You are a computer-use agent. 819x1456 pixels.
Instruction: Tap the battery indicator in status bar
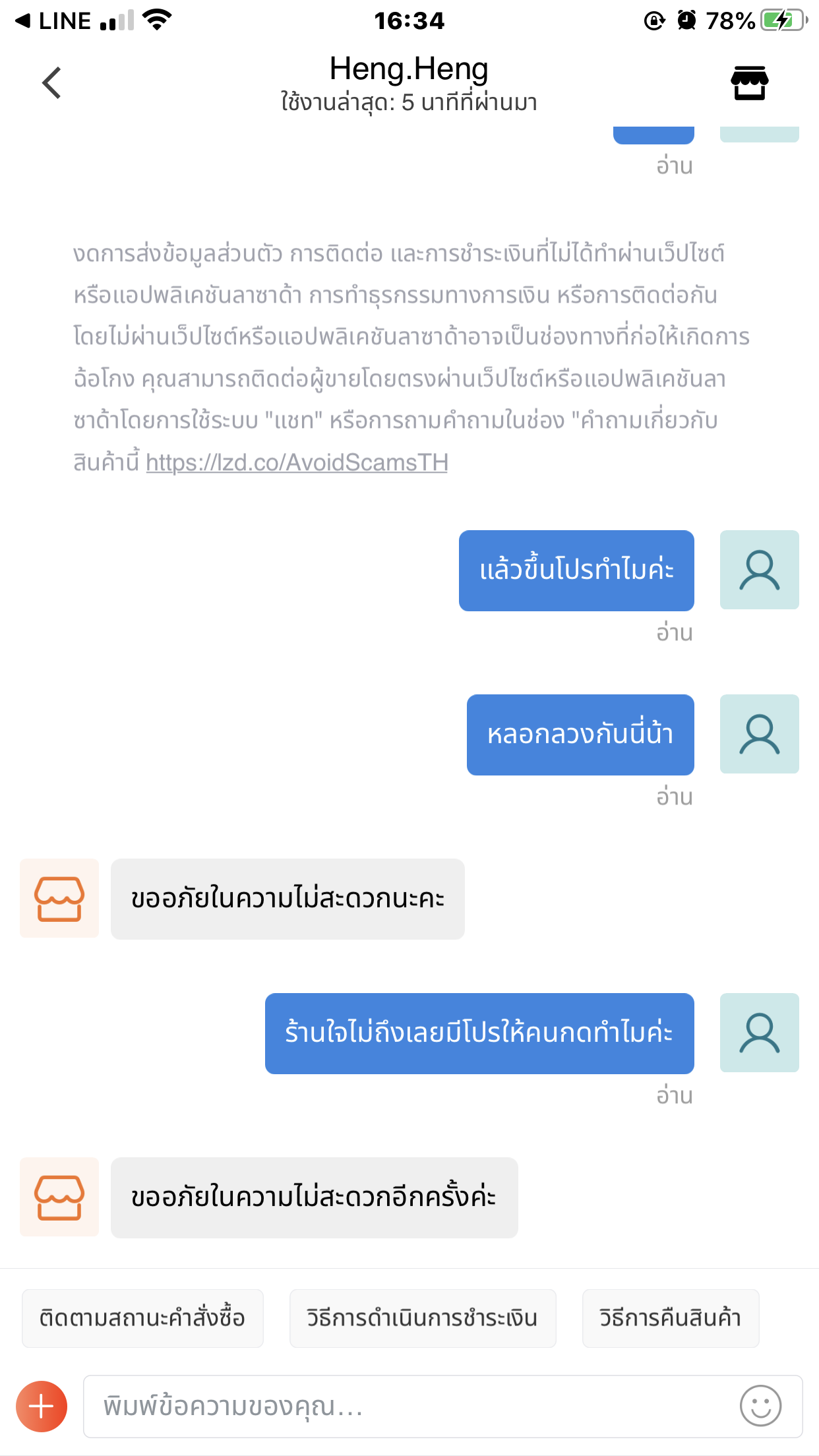point(784,20)
